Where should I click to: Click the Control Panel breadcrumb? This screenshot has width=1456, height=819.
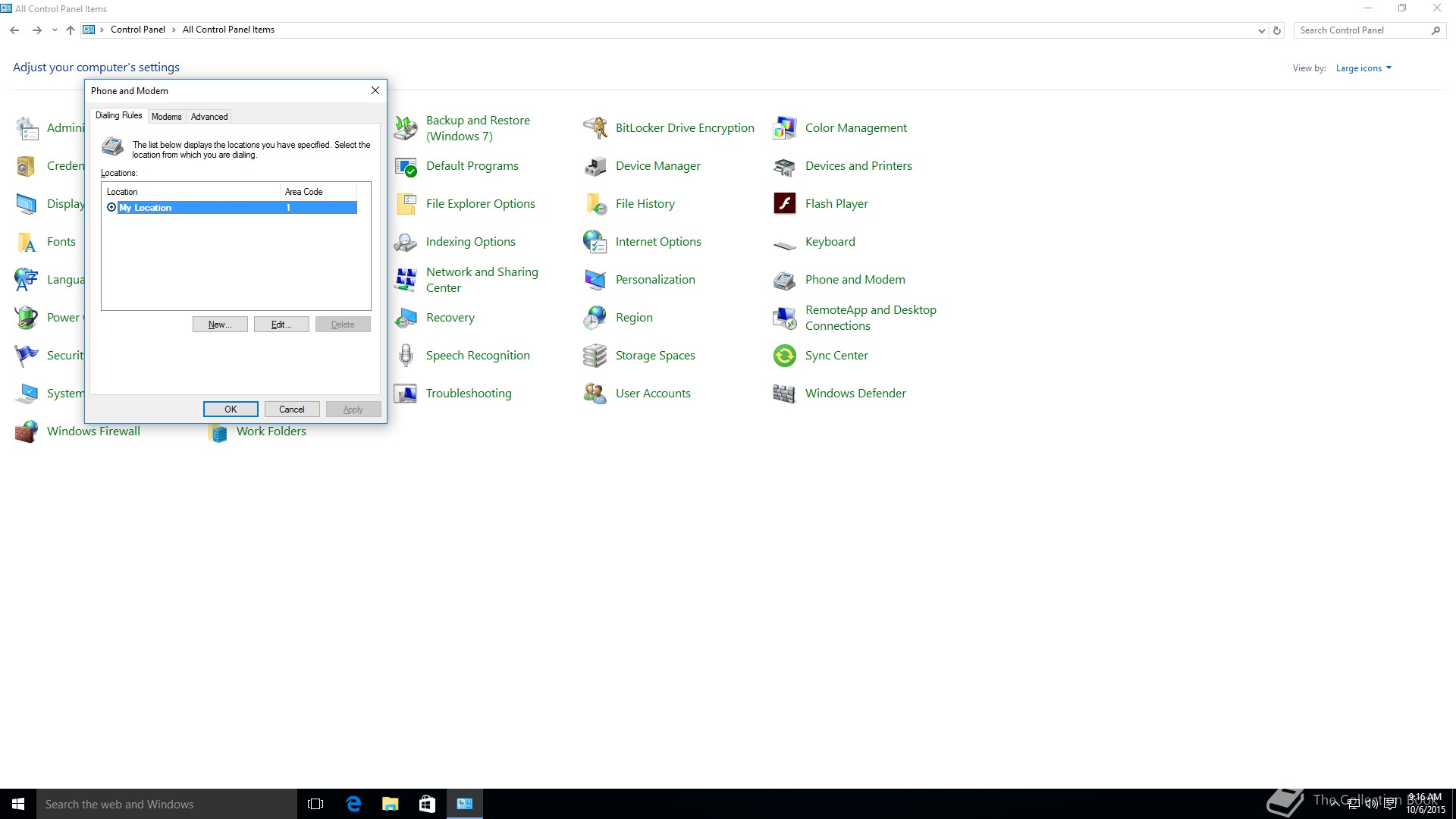click(x=138, y=30)
